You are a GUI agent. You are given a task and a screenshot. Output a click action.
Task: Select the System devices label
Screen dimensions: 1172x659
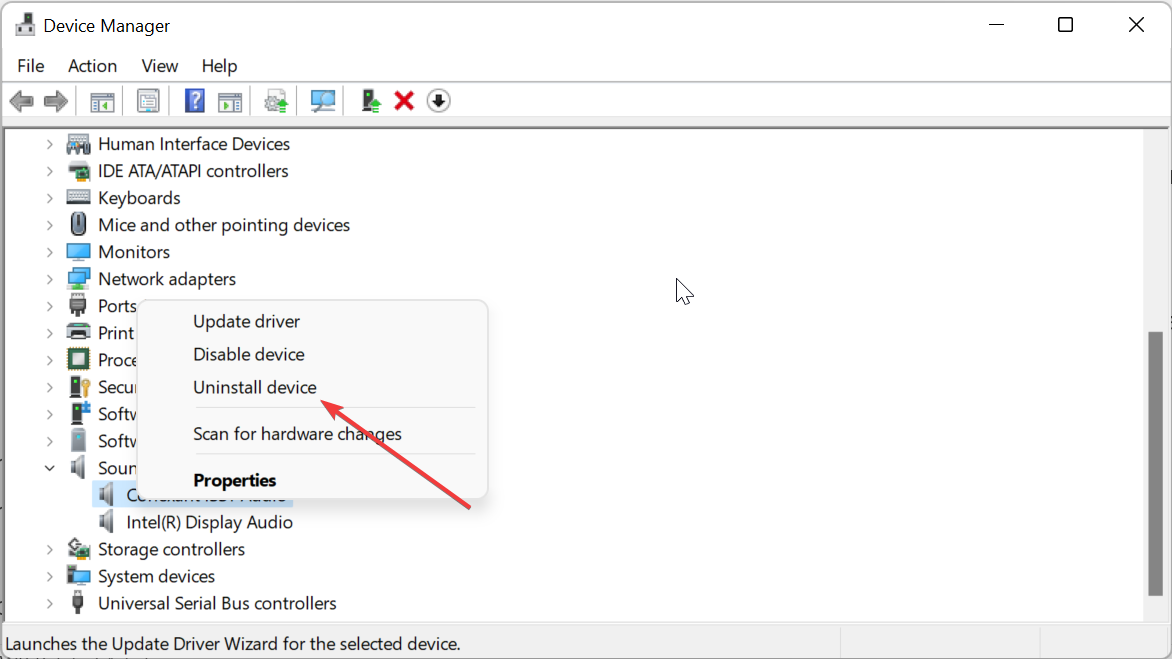156,576
